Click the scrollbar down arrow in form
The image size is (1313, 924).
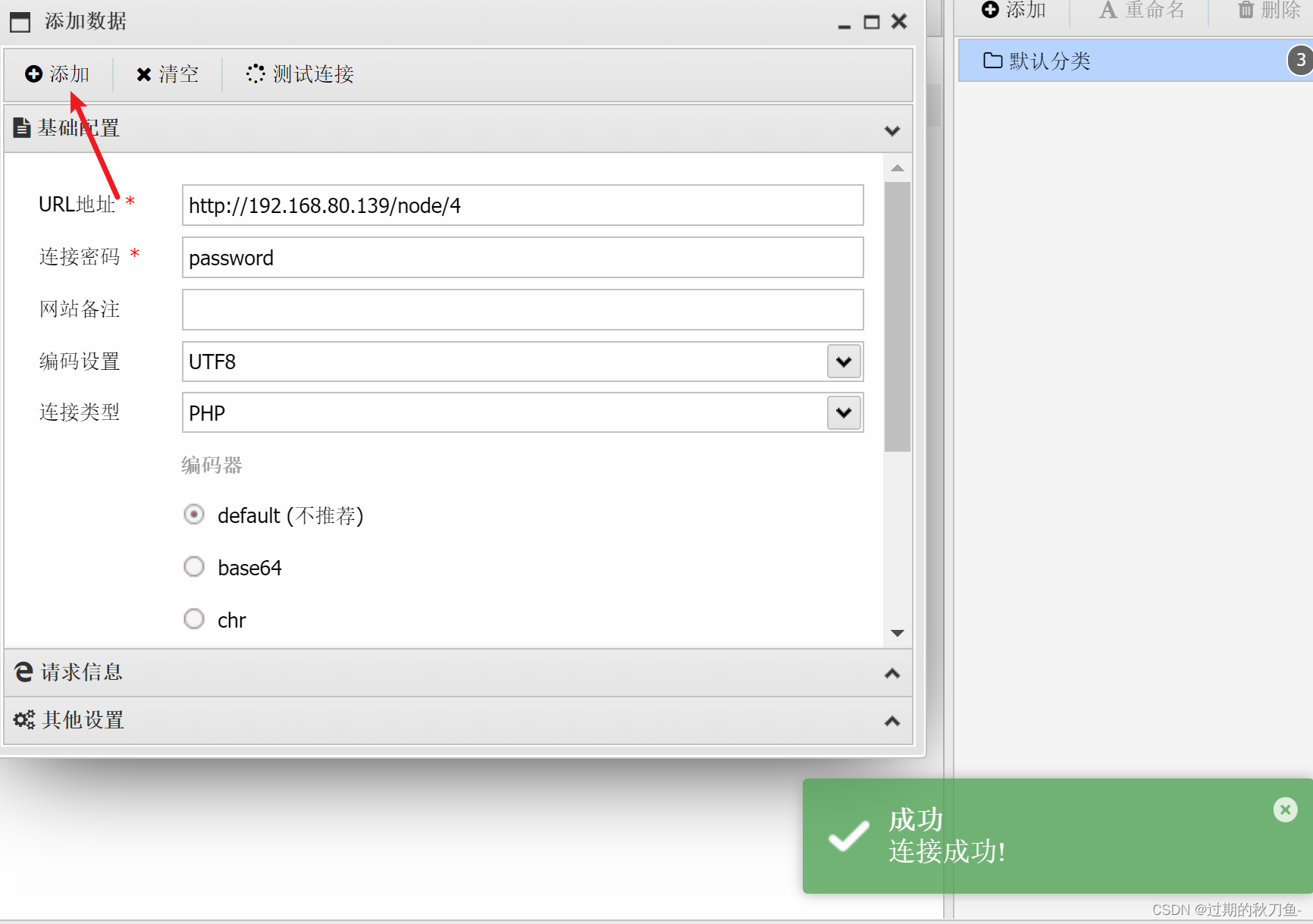pos(898,633)
